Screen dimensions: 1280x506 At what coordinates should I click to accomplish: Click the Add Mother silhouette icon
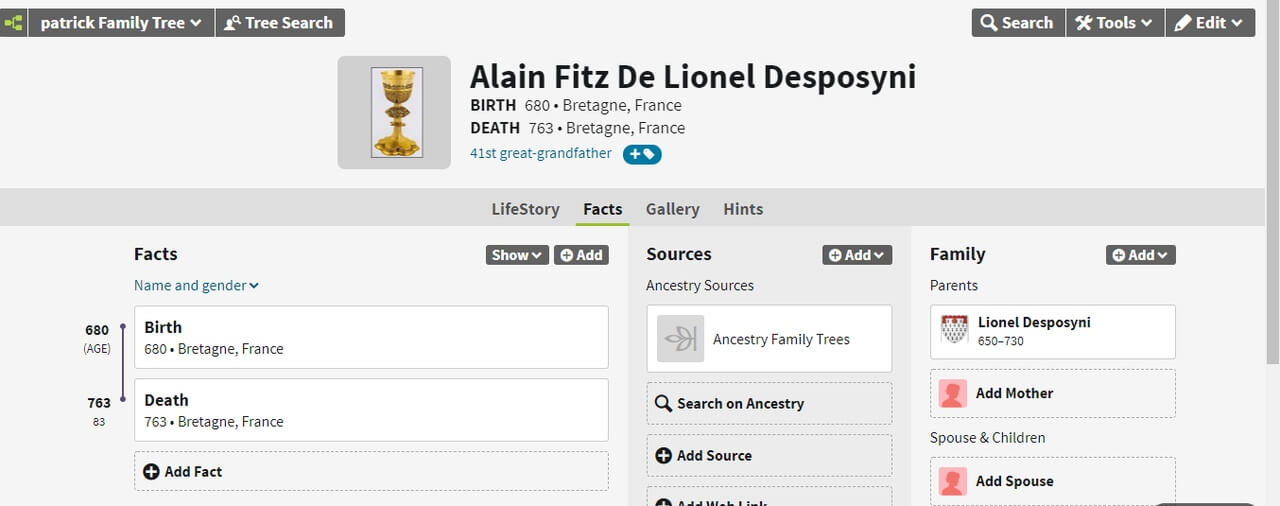(953, 393)
